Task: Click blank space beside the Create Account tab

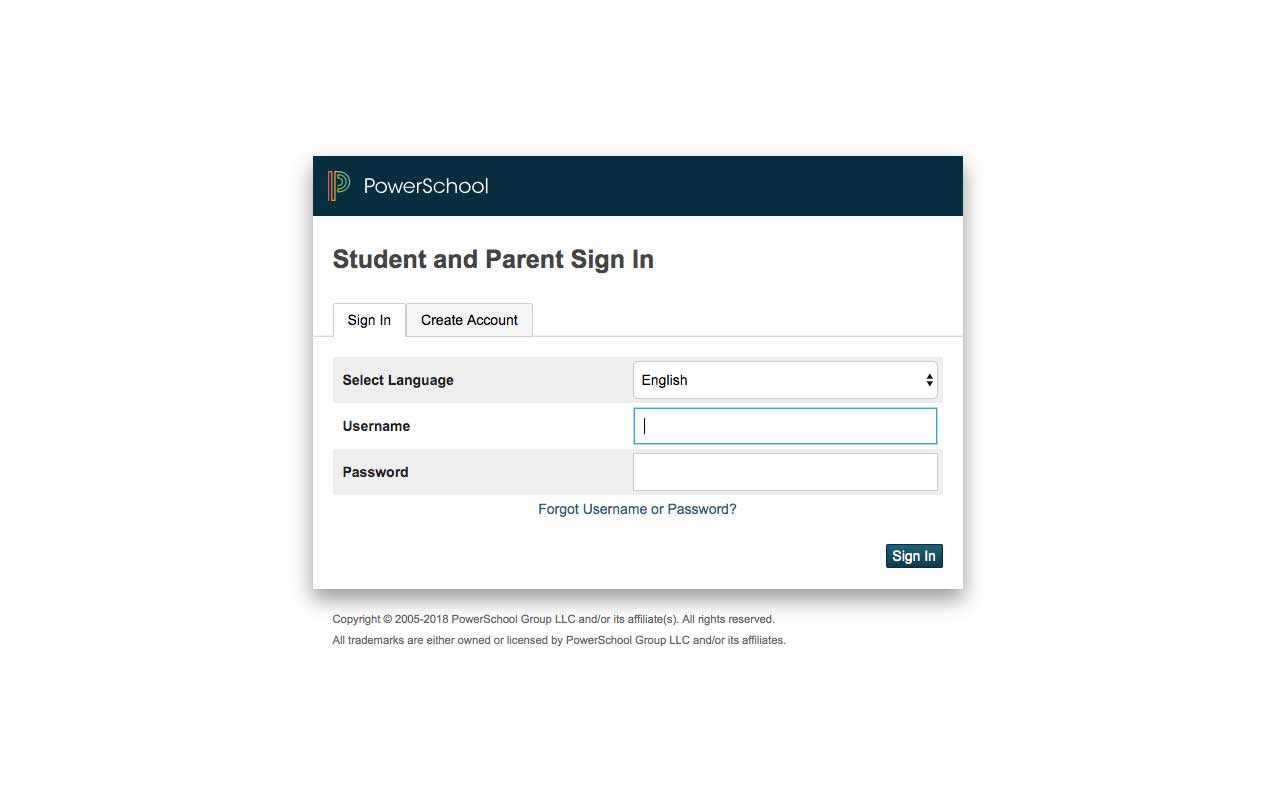Action: [745, 318]
